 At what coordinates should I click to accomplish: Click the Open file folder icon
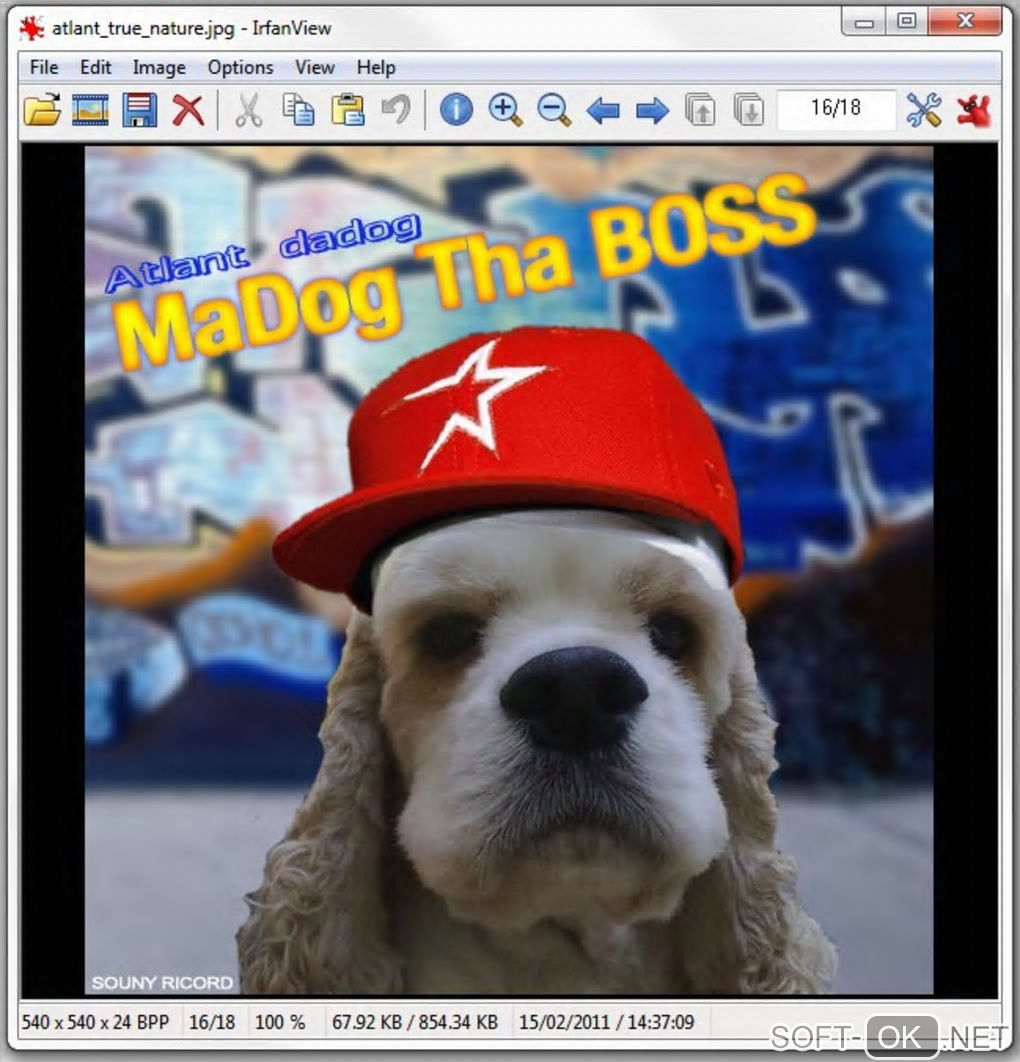[x=42, y=109]
